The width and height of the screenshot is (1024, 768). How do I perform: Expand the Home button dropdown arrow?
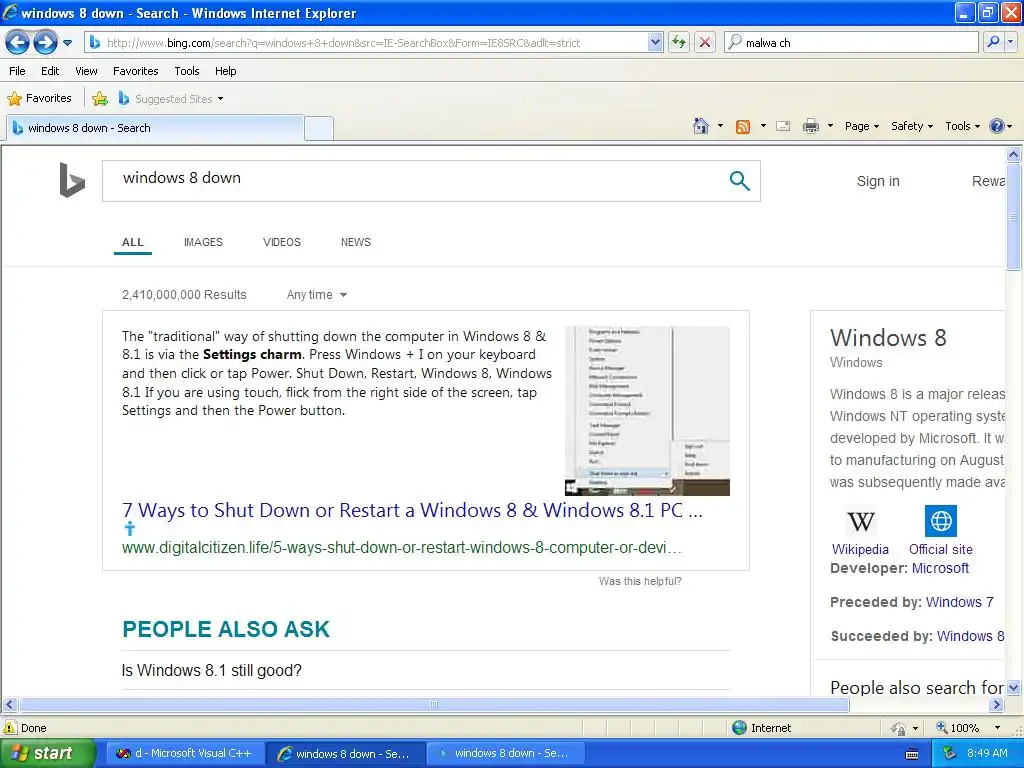click(x=720, y=126)
